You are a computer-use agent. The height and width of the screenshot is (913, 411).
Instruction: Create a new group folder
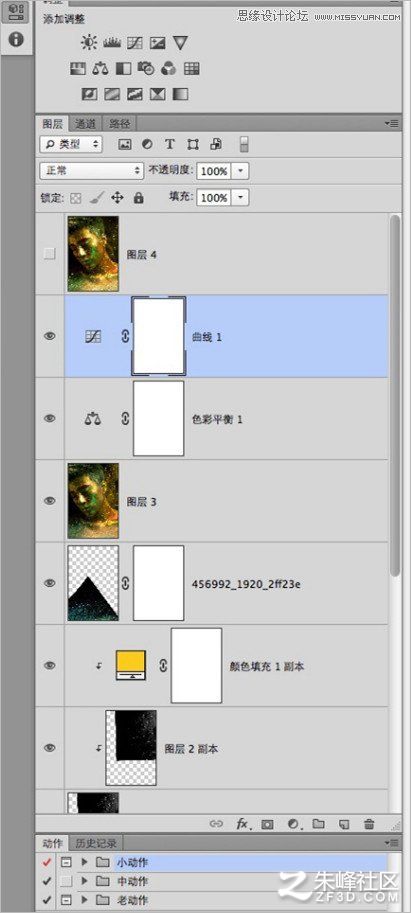tap(318, 824)
